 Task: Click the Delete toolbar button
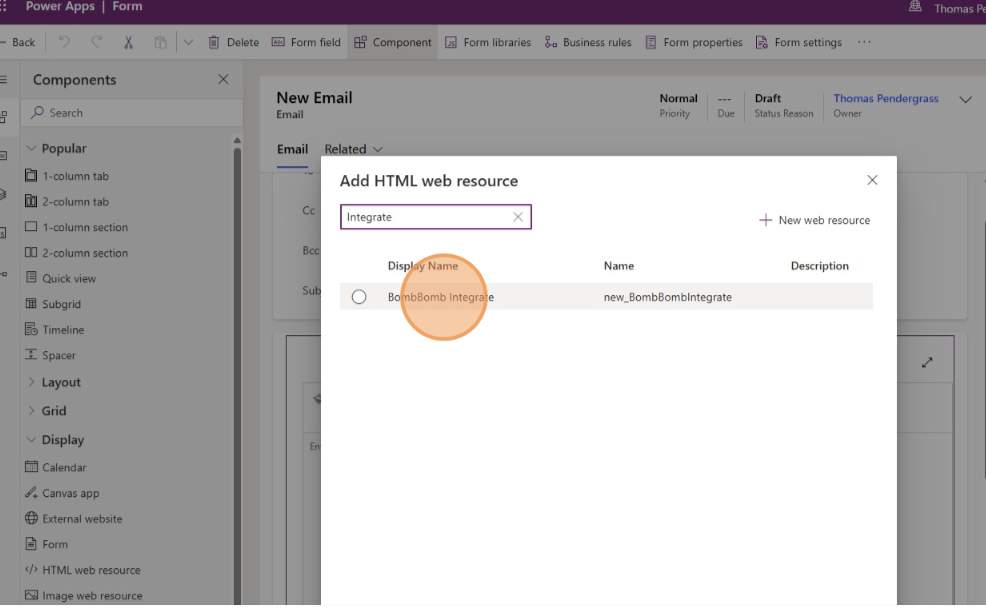tap(233, 42)
